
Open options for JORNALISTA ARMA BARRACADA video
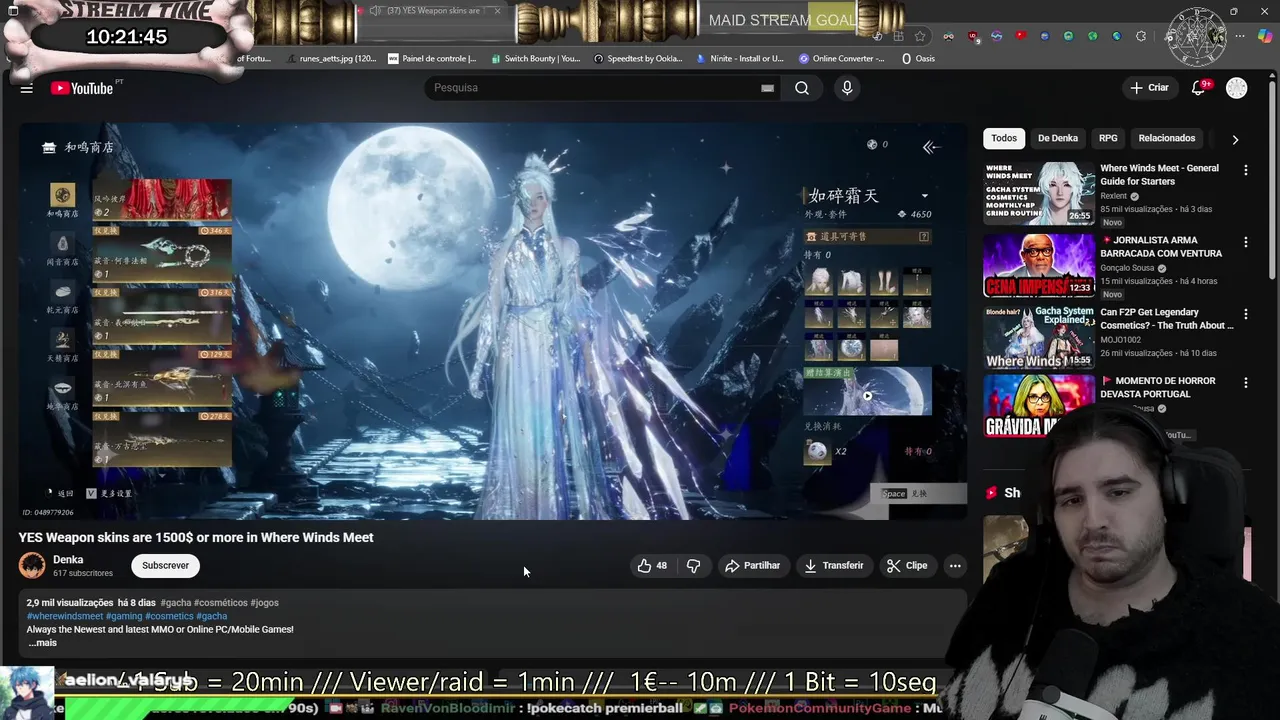[x=1246, y=242]
